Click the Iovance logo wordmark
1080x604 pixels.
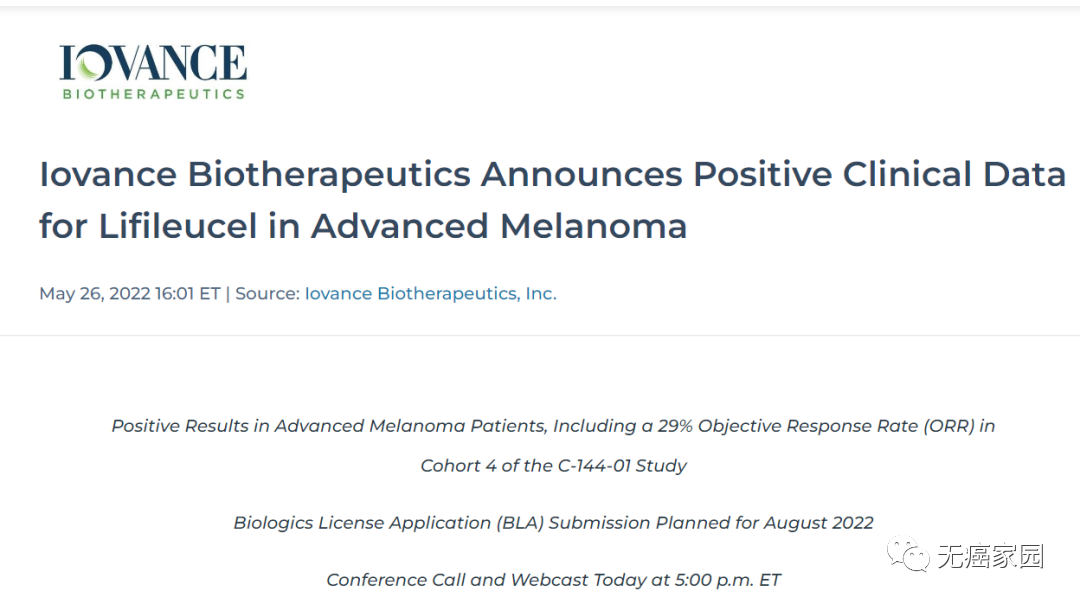click(x=153, y=64)
